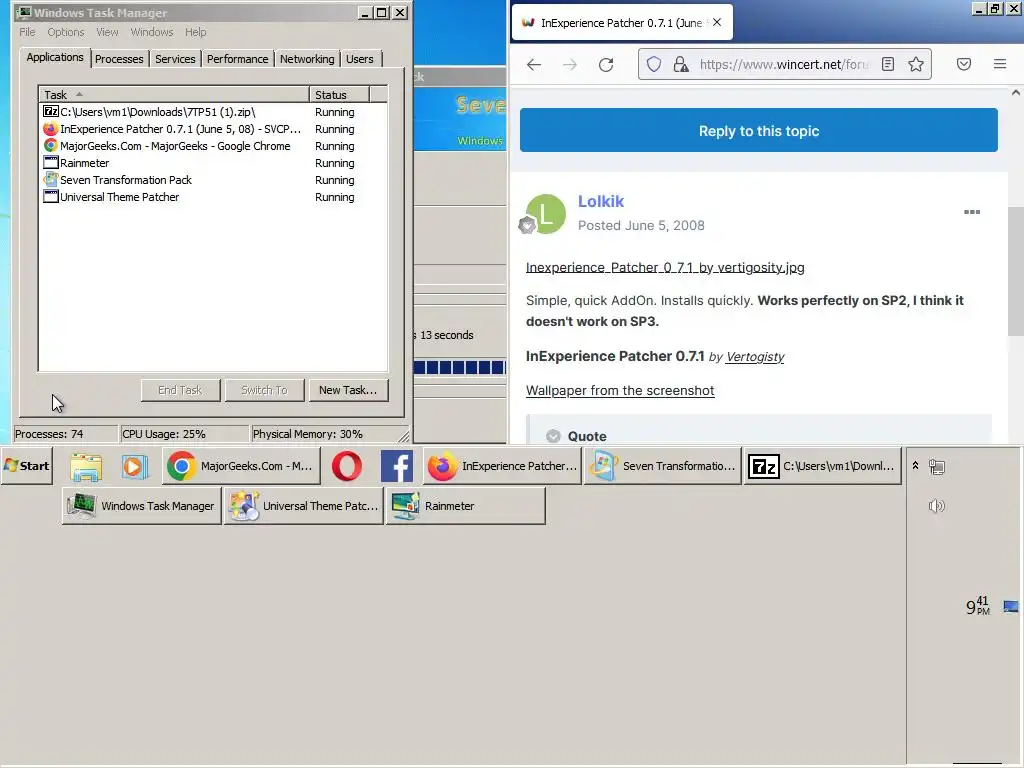This screenshot has width=1024, height=768.
Task: Close the InExperience Patcher browser tab
Action: pyautogui.click(x=717, y=22)
